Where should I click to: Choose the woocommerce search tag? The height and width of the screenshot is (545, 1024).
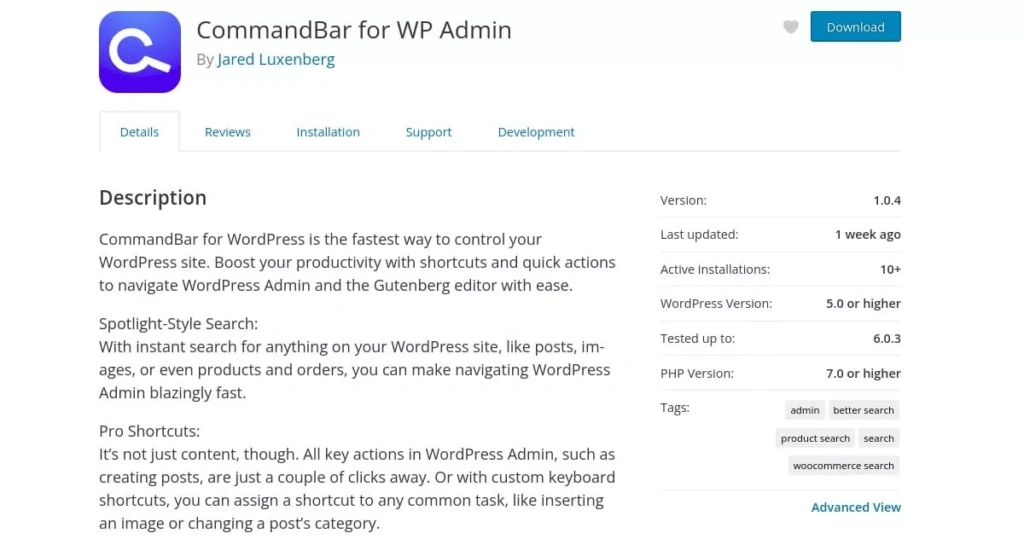(843, 466)
